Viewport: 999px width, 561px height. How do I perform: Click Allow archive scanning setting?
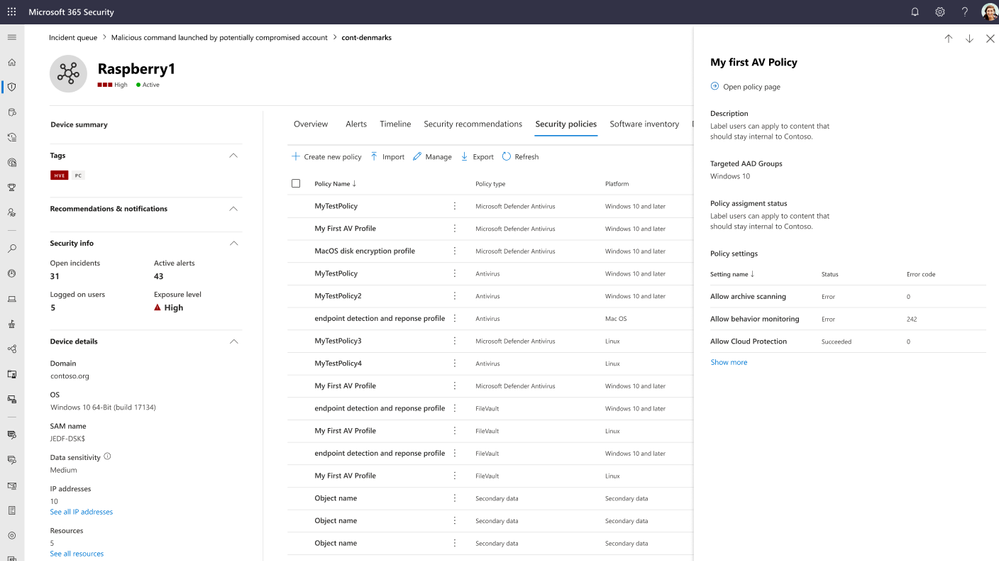(x=748, y=297)
